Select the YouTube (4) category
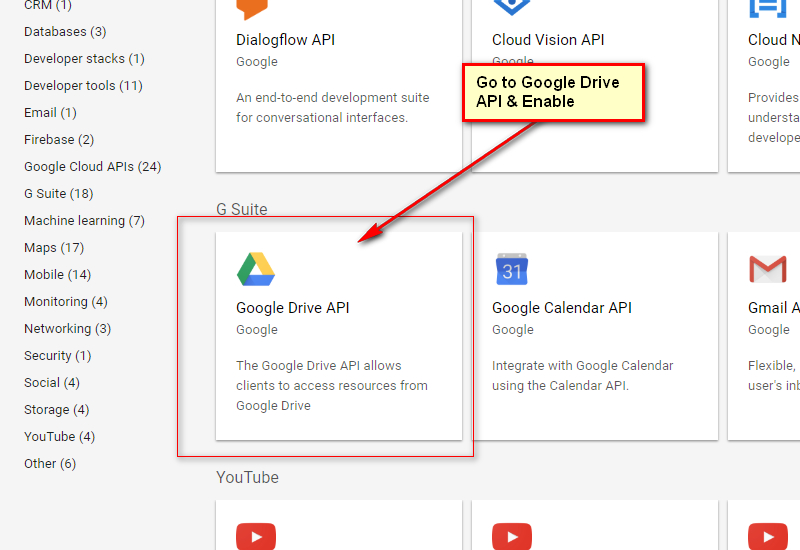Viewport: 800px width, 550px height. [60, 437]
